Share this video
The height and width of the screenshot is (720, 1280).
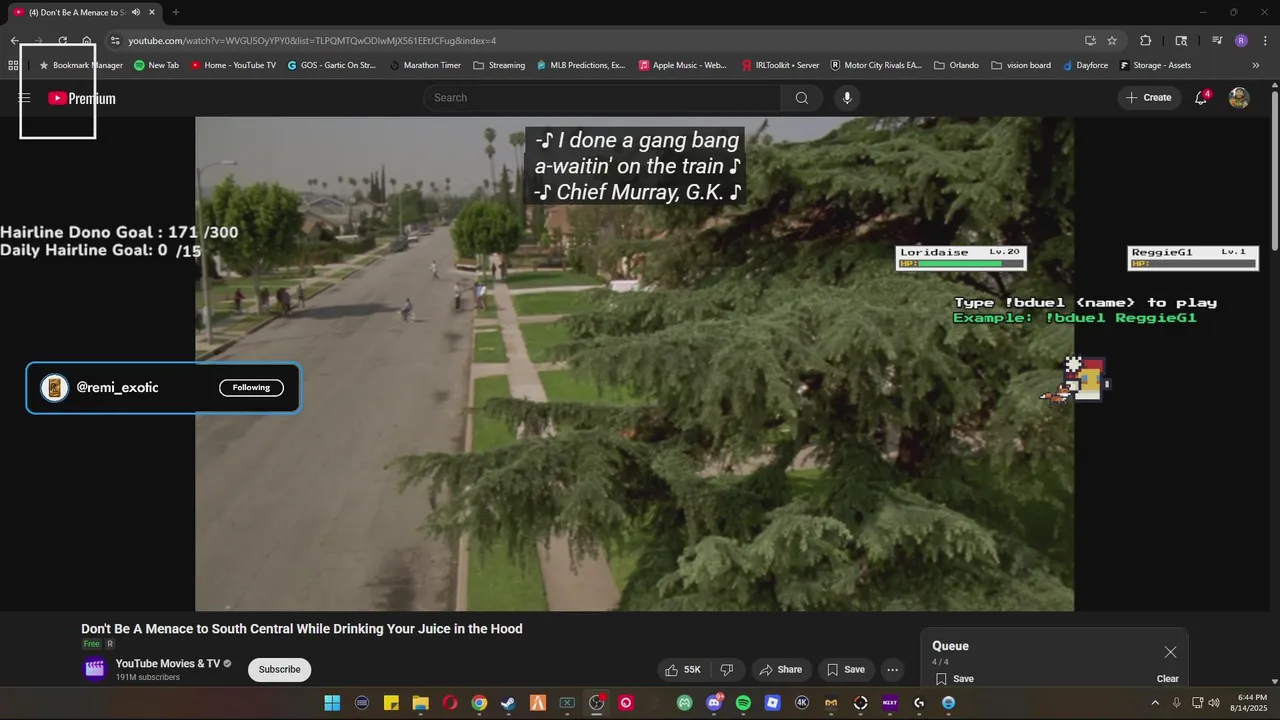click(780, 670)
